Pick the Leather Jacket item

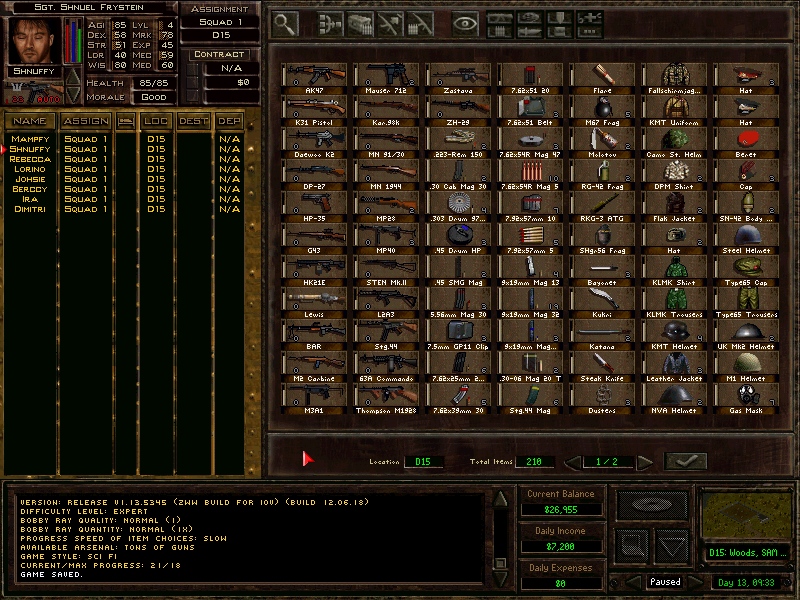pos(674,367)
